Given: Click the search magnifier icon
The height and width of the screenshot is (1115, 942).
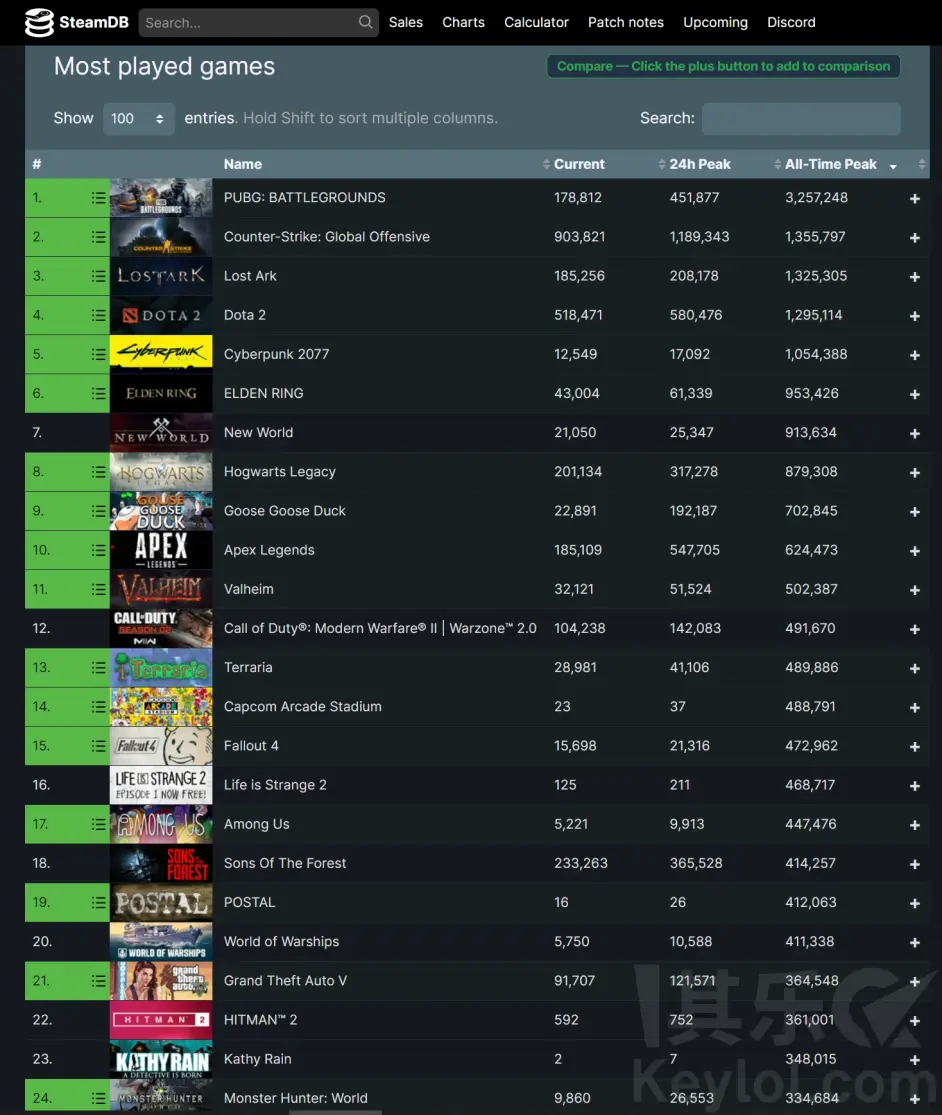Looking at the screenshot, I should tap(365, 22).
